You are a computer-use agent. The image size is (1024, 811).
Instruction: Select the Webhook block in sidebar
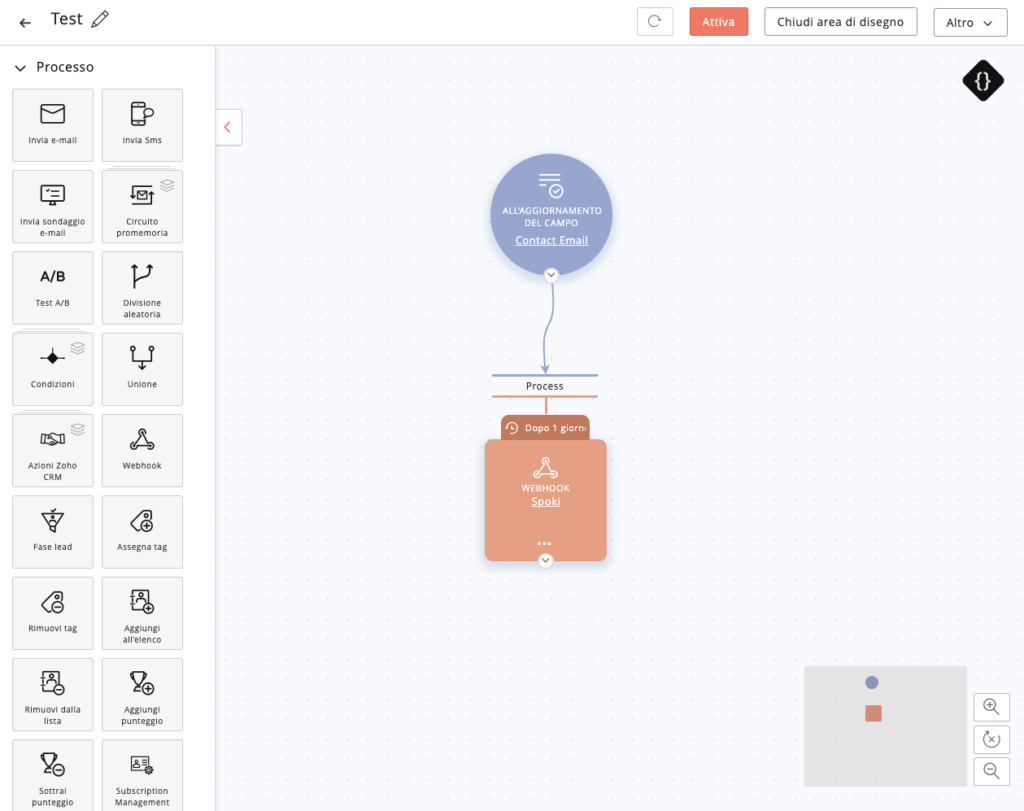click(142, 449)
